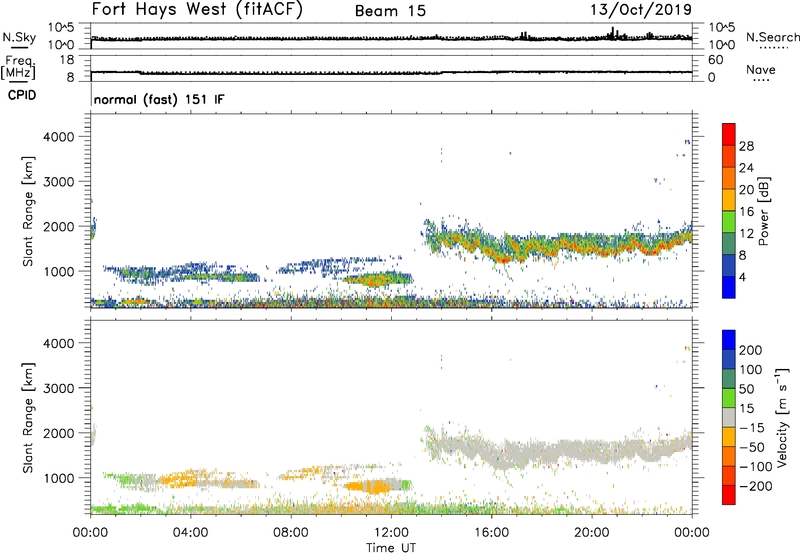Click the frequency trace line in the Freq panel
Viewport: 800px width, 554px height.
tap(391, 72)
